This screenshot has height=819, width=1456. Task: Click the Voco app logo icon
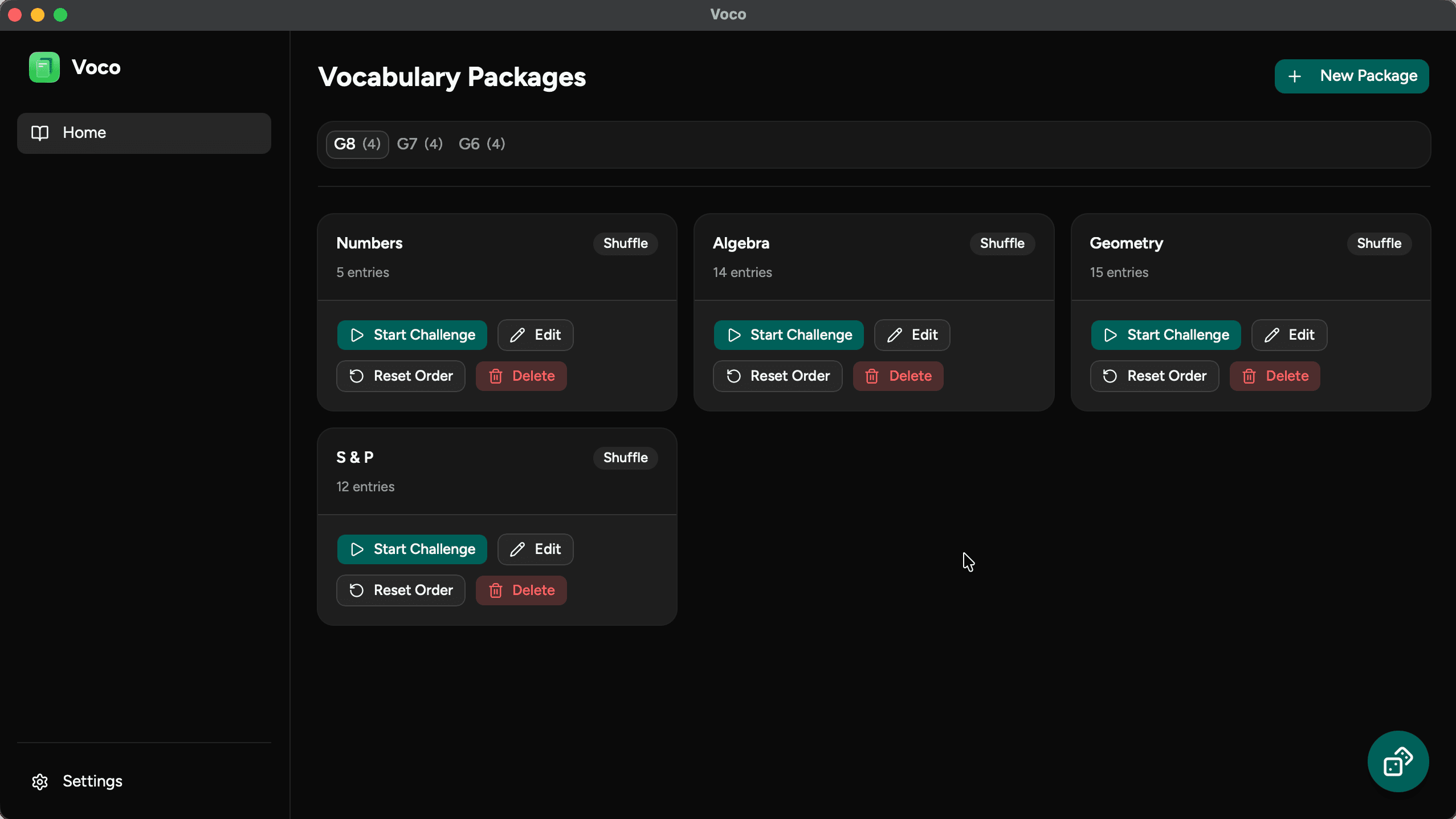pos(44,67)
